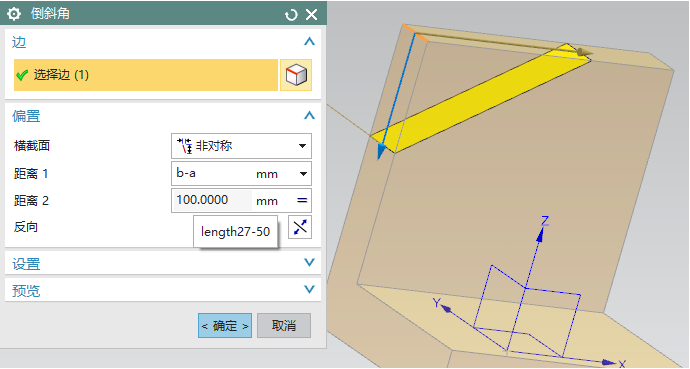
Task: Click the 距离 1 input containing b-a
Action: (x=211, y=174)
